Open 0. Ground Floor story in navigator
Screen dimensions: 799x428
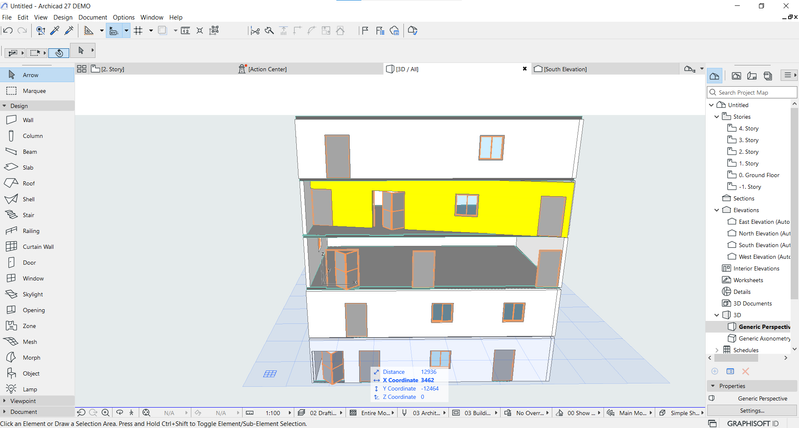pos(759,175)
